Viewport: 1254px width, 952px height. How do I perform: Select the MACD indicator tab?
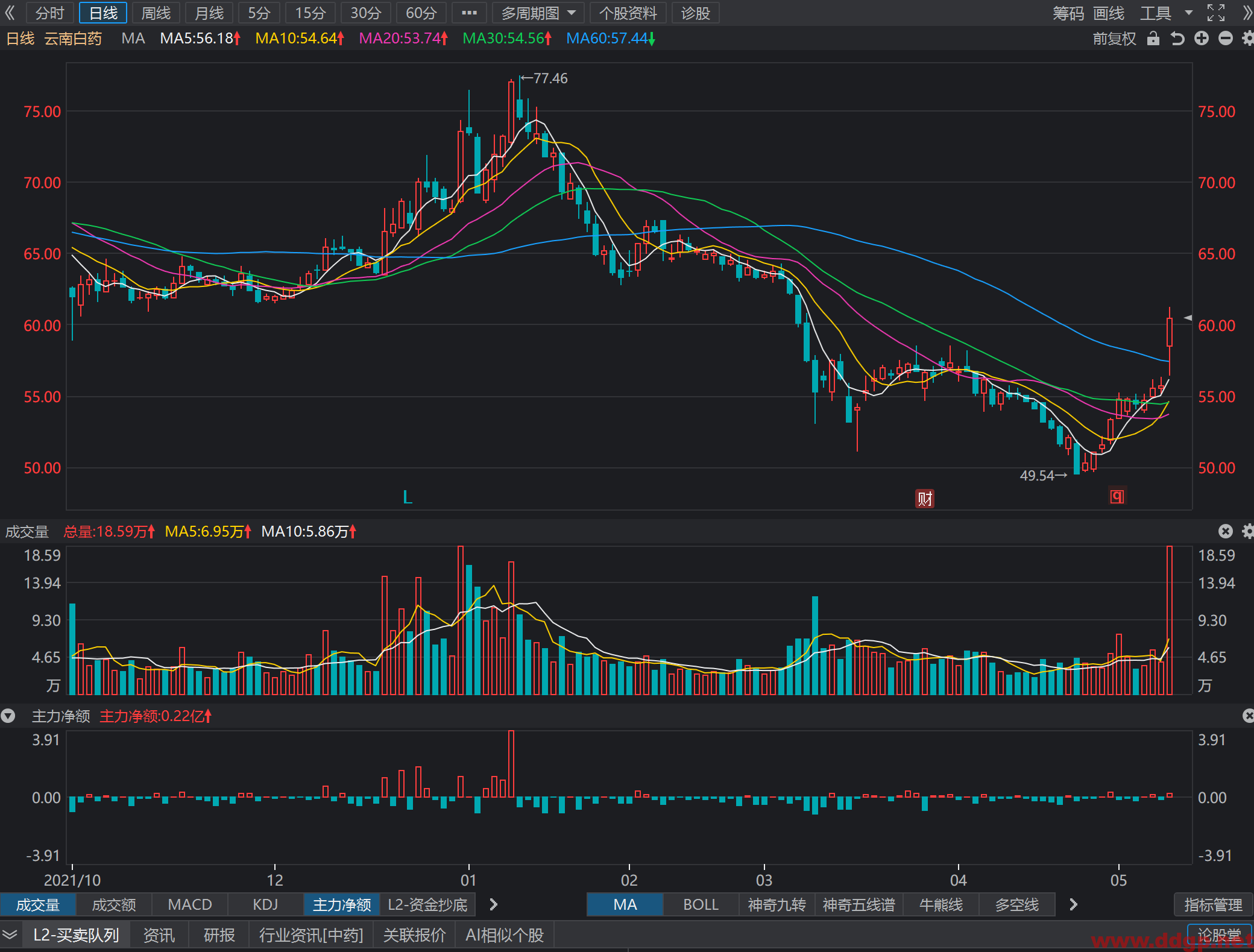190,904
